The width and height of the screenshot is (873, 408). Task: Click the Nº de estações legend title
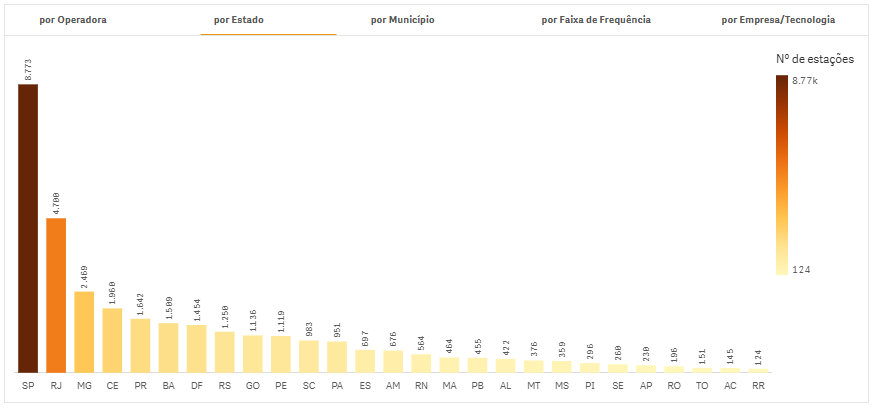pos(814,60)
